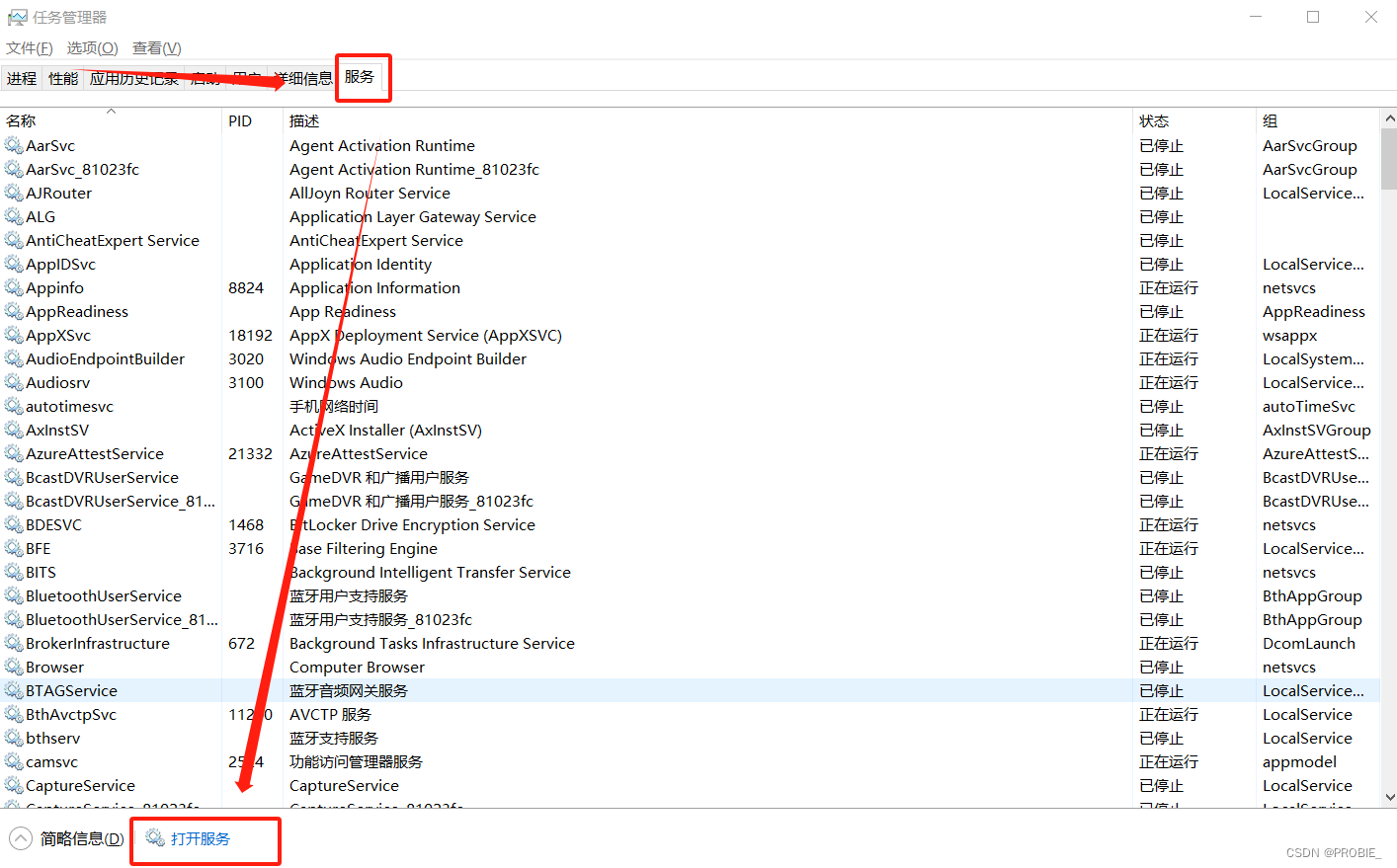Click the vertical scrollbar up arrow
The image size is (1397, 868).
pos(1389,117)
